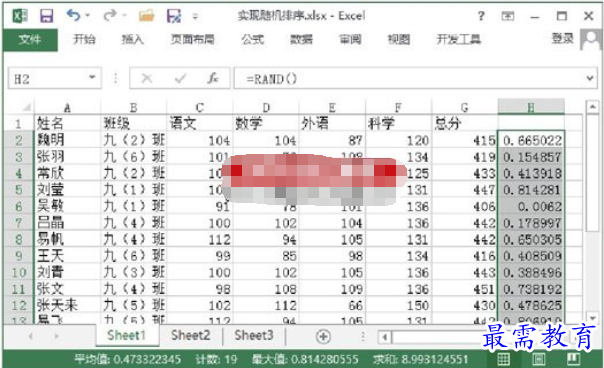
Task: Click the cell 总分 header in G1
Action: click(x=465, y=123)
